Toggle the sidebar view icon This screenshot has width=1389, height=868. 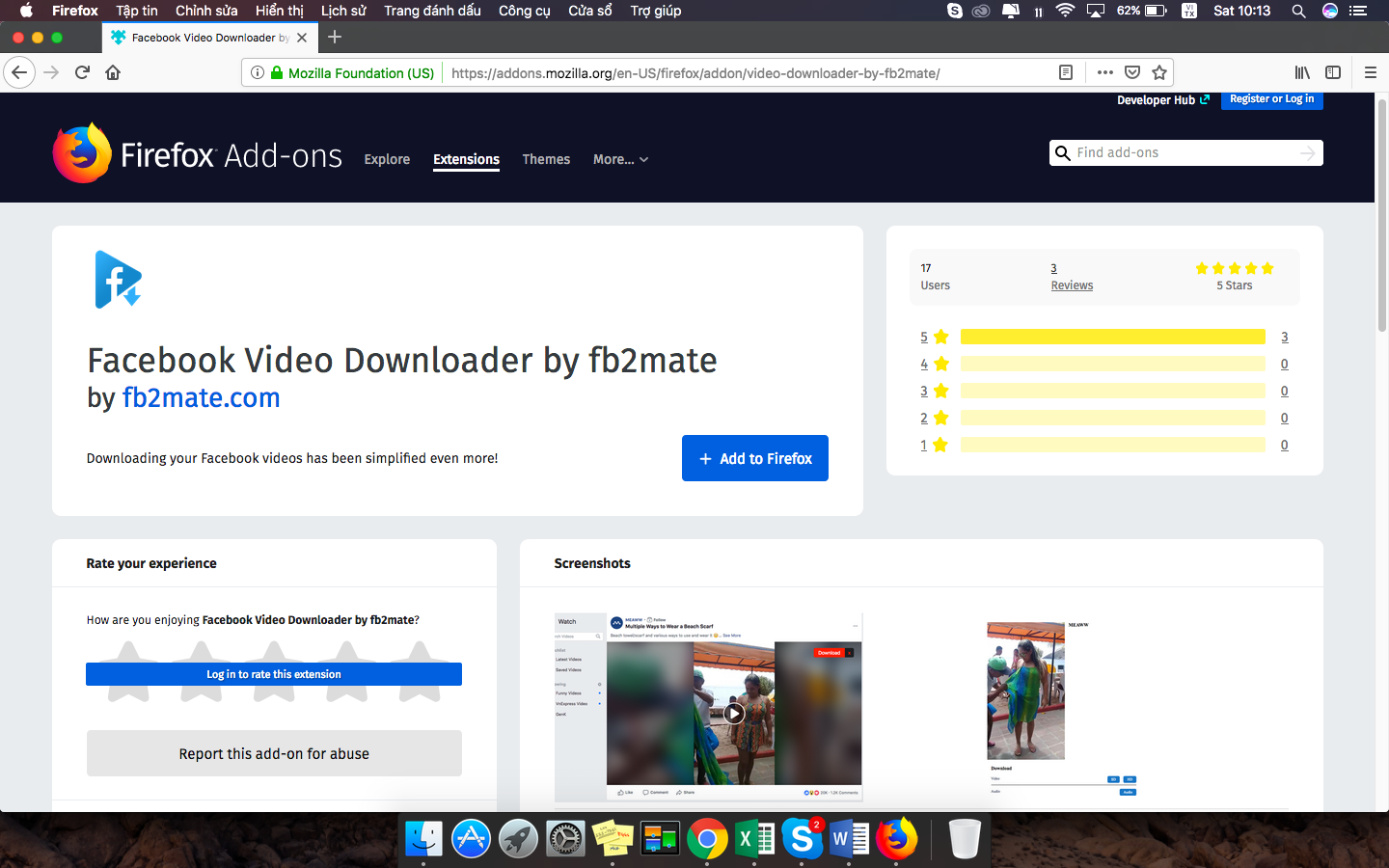1333,72
